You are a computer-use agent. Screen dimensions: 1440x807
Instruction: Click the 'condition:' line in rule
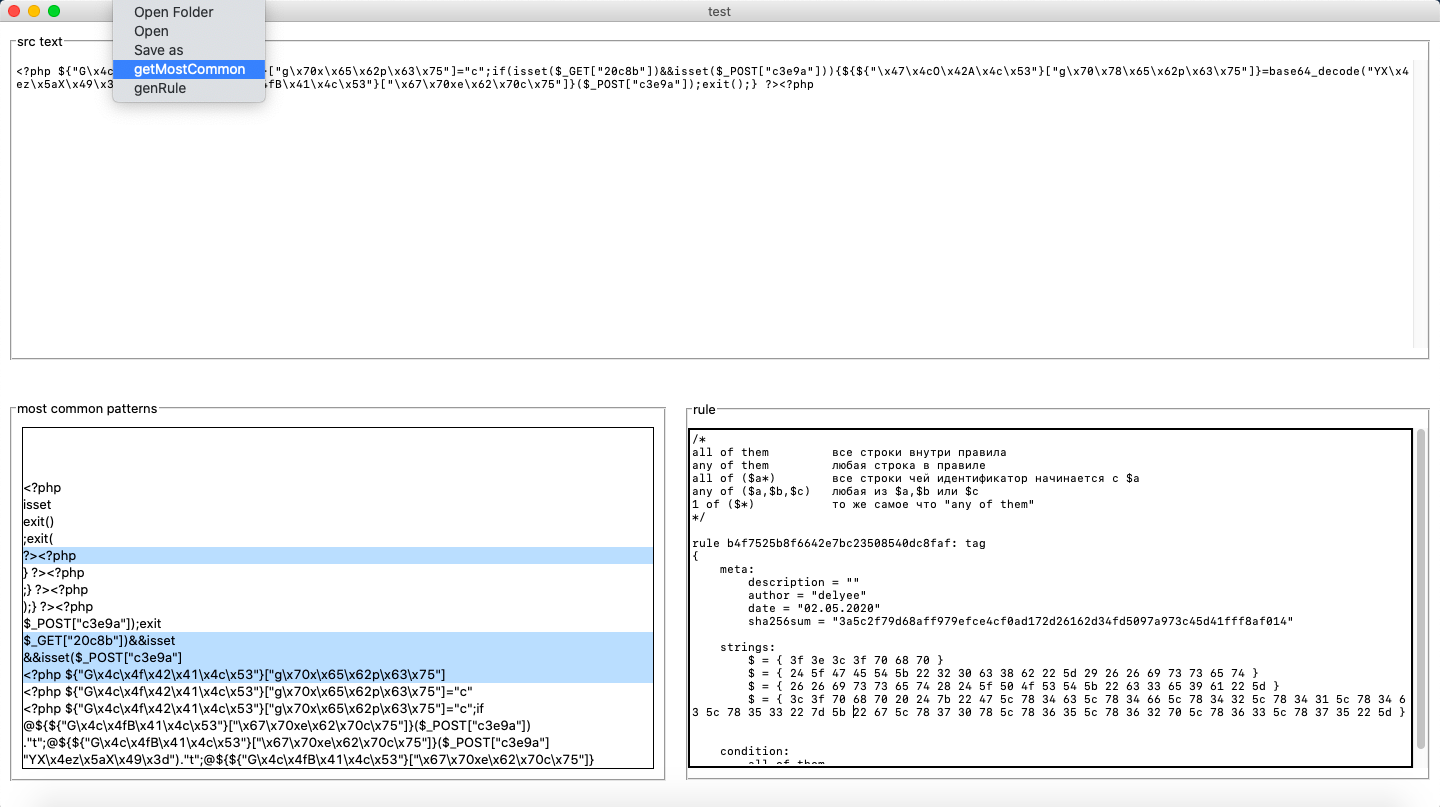coord(754,751)
